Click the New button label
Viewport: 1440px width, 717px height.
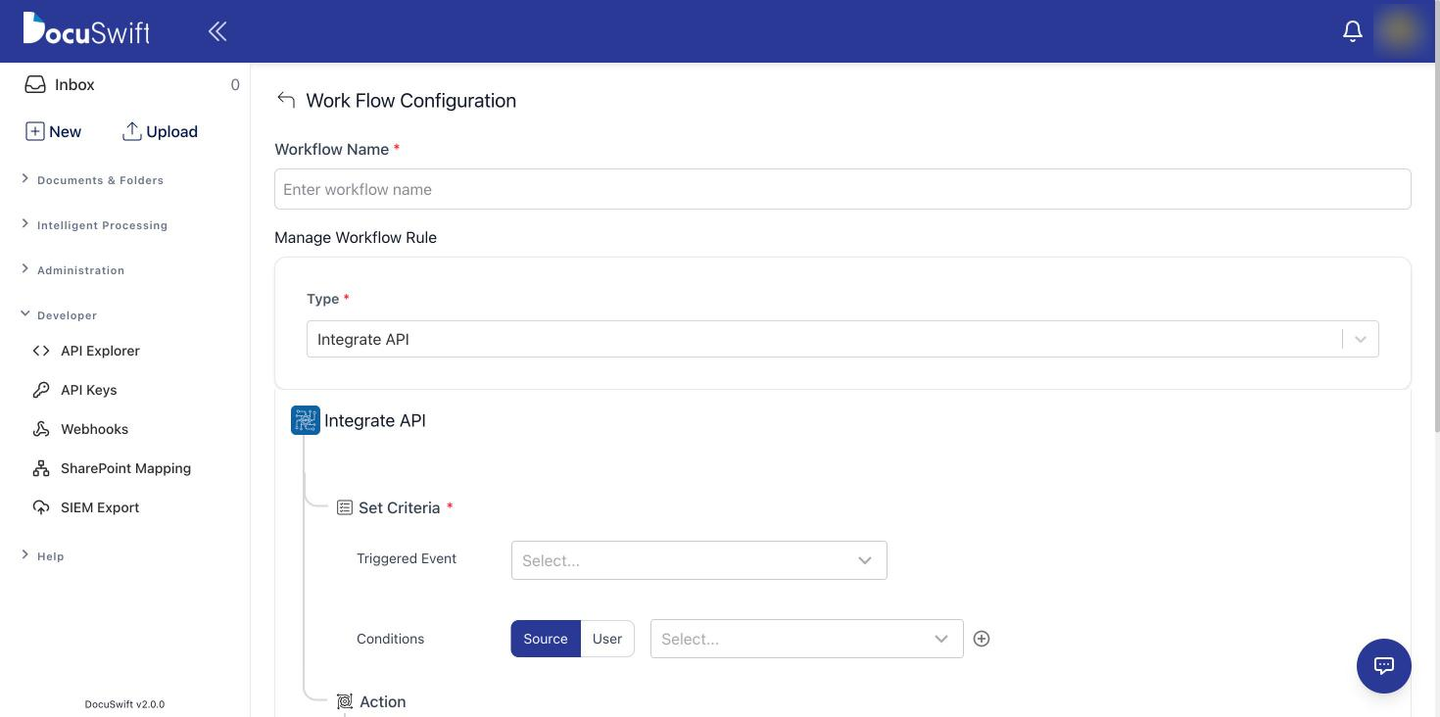point(65,131)
